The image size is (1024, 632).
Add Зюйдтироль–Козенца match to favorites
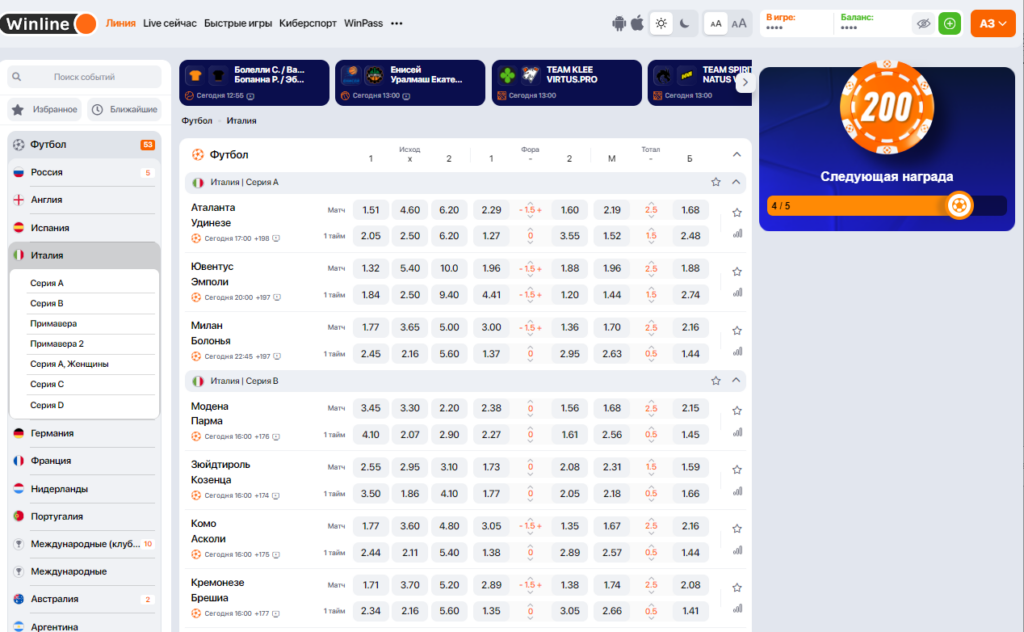pyautogui.click(x=737, y=469)
